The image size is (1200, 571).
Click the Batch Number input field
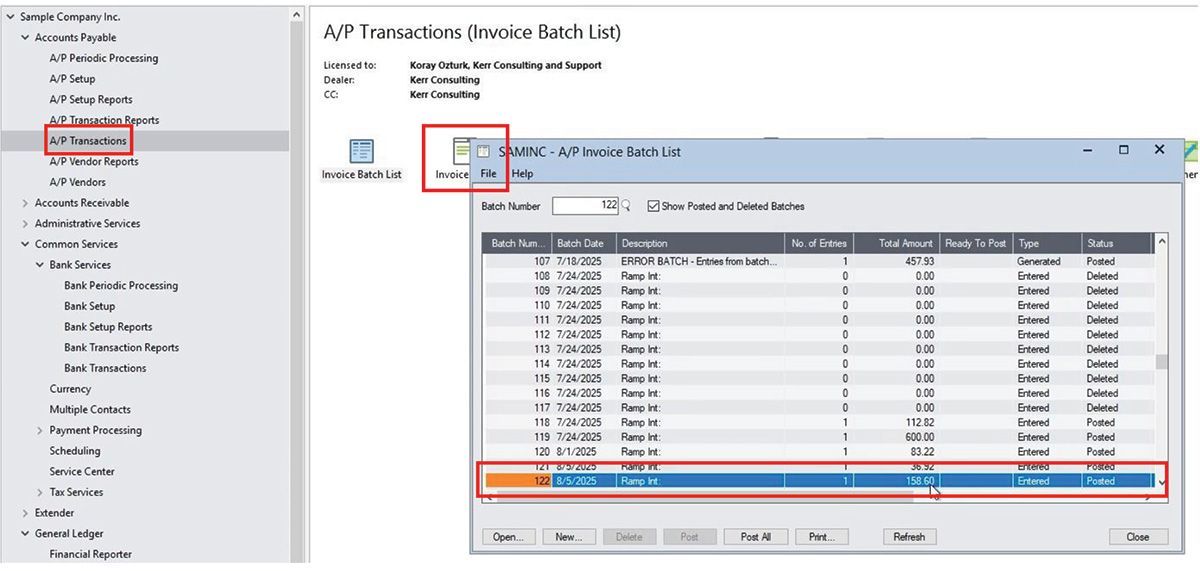point(585,206)
